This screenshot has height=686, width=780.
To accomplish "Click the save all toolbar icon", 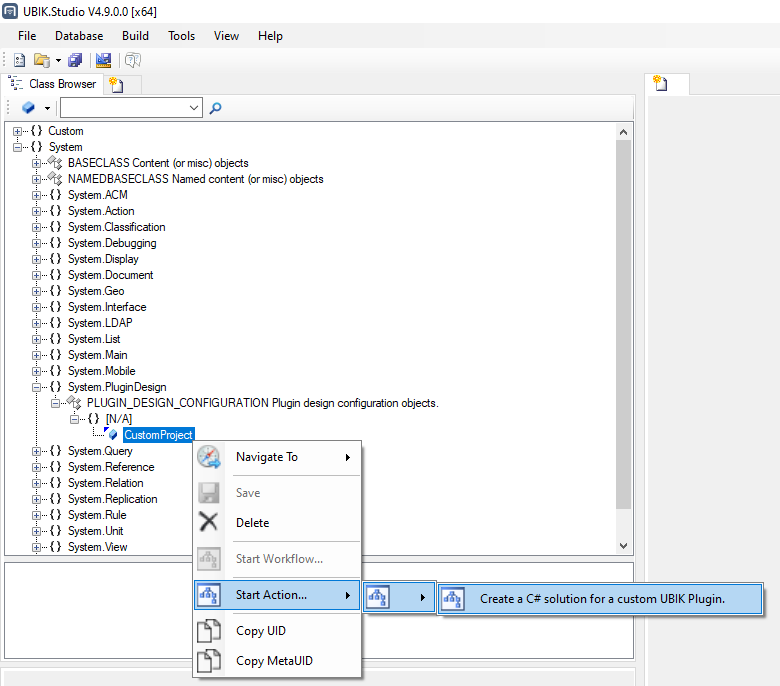I will coord(76,61).
